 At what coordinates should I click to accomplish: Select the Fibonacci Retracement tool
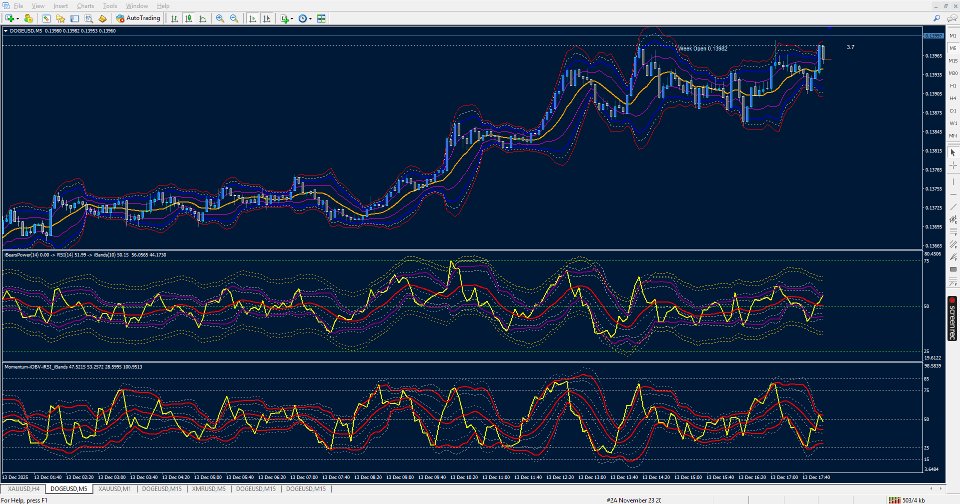(953, 231)
